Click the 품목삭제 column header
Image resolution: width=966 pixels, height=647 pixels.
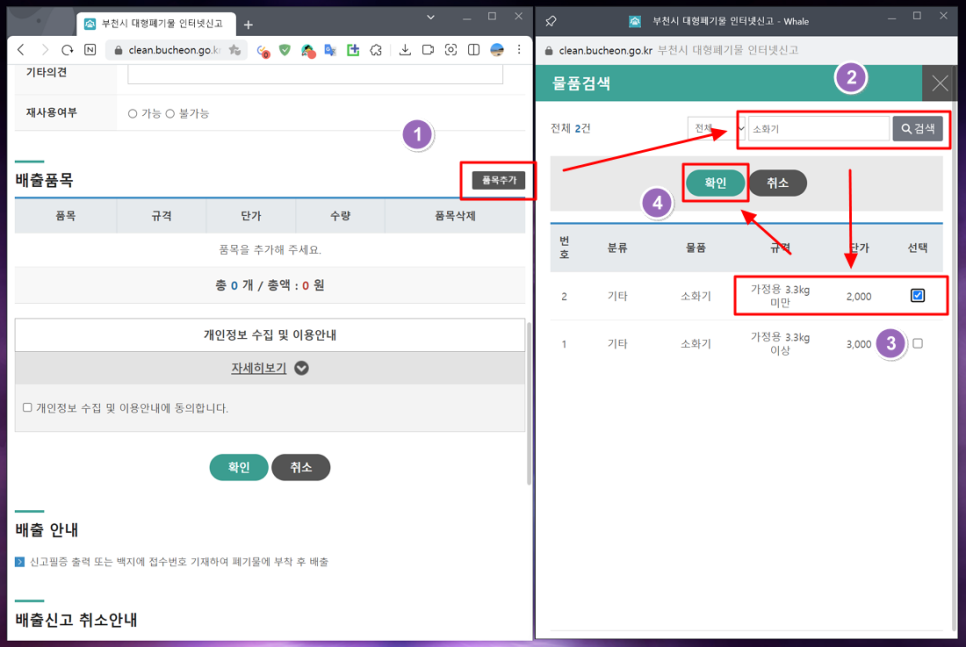(455, 216)
